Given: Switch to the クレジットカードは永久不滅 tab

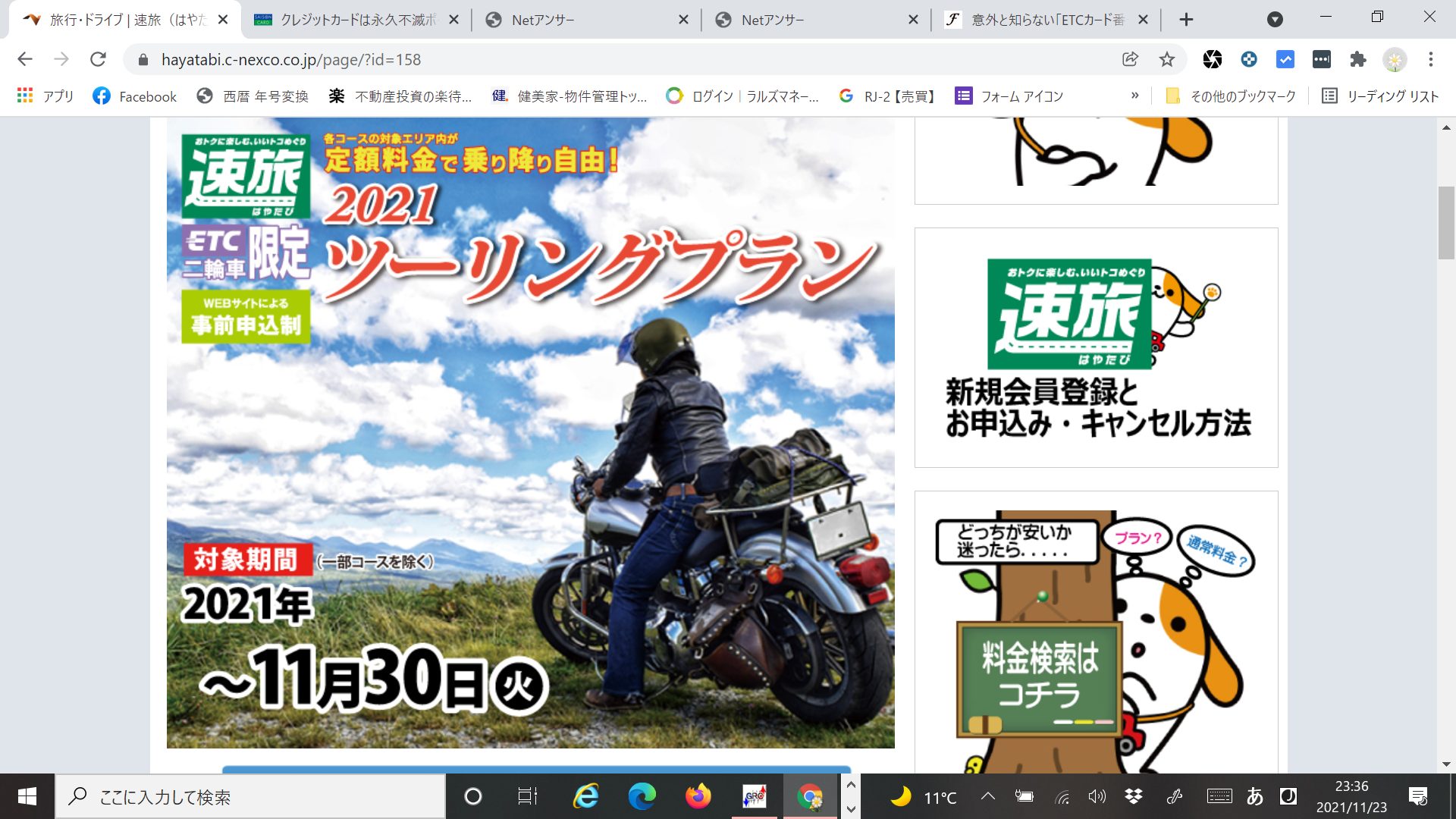Looking at the screenshot, I should click(x=356, y=20).
